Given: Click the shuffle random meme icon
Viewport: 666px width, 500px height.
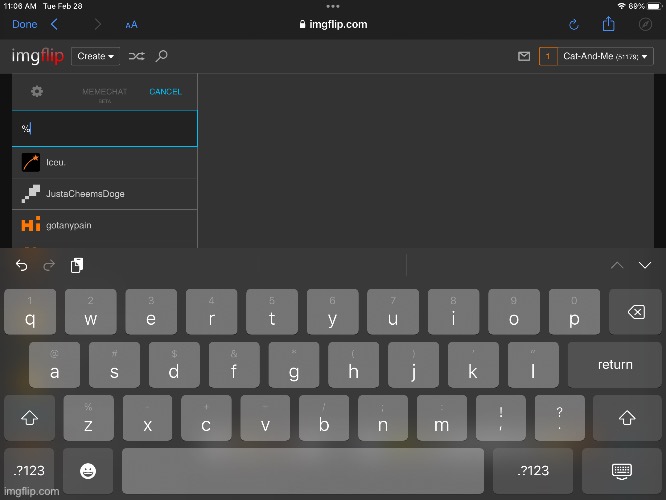Looking at the screenshot, I should point(136,56).
